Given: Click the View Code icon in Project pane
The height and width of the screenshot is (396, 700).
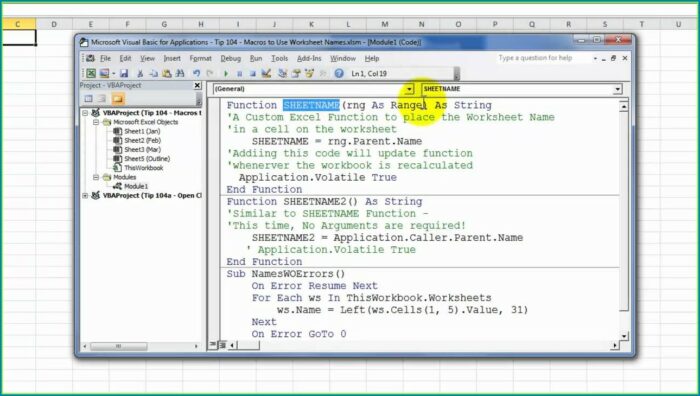Looking at the screenshot, I should pos(88,98).
